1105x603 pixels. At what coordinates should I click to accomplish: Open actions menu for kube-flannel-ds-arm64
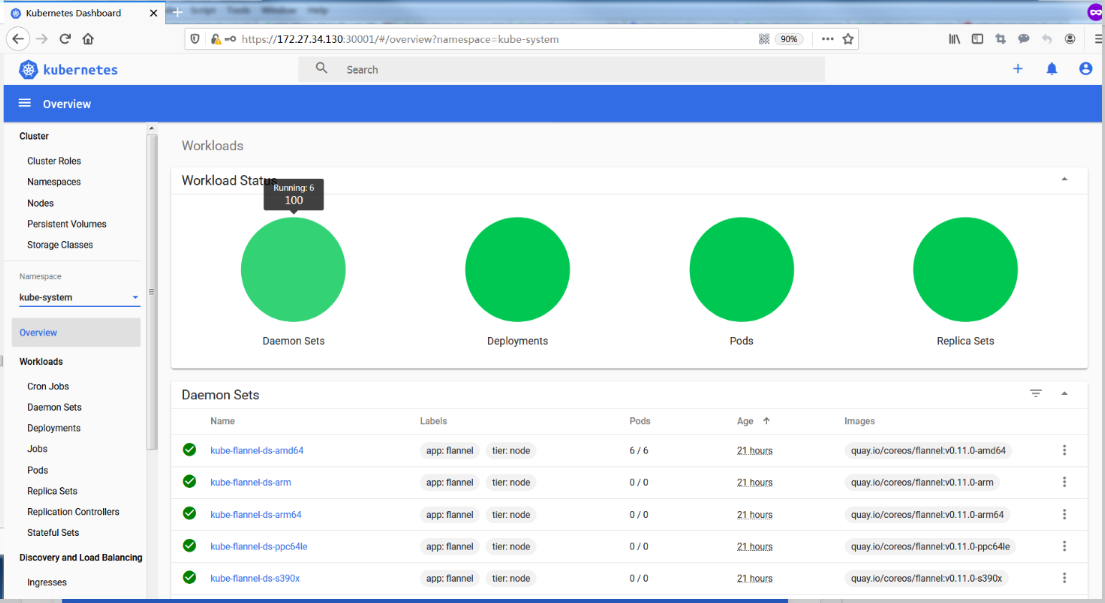point(1064,514)
